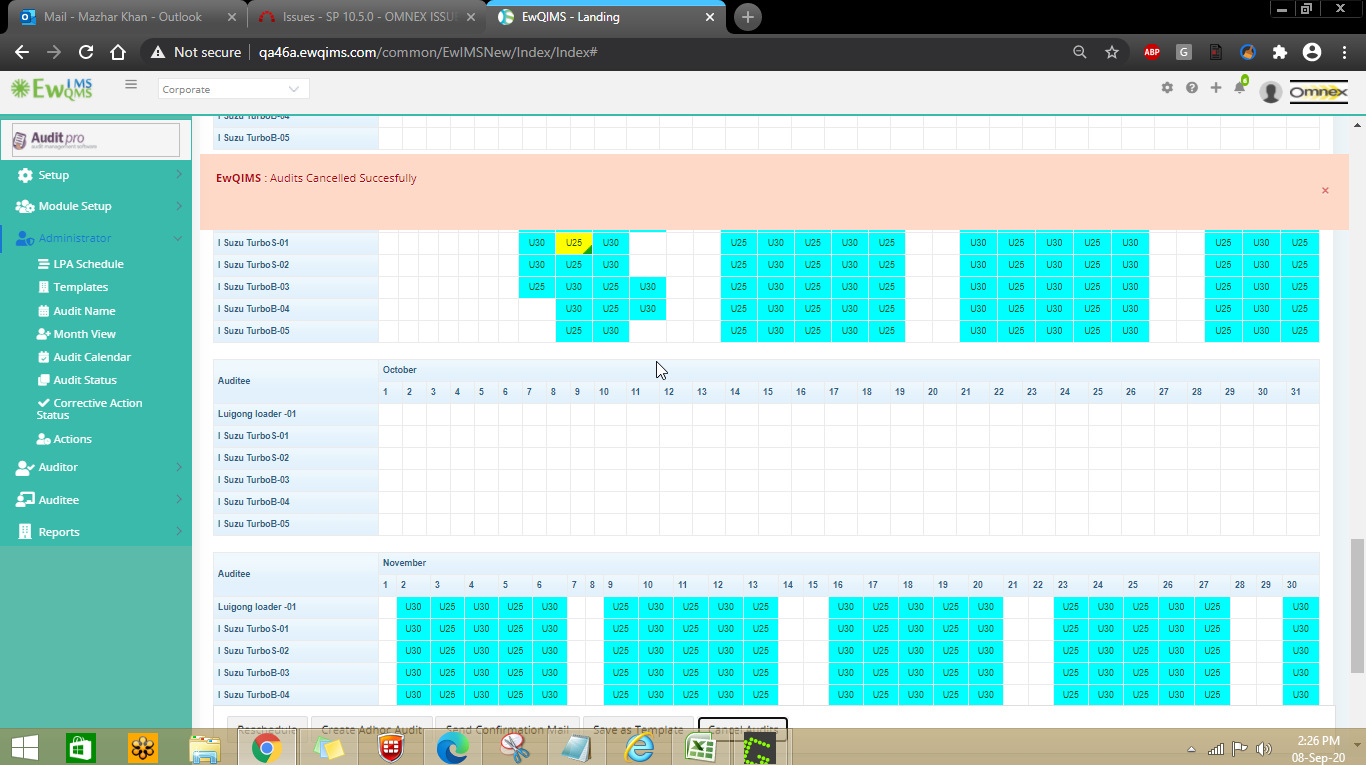Image resolution: width=1366 pixels, height=765 pixels.
Task: Click the EwQIMS logo
Action: pyautogui.click(x=51, y=88)
